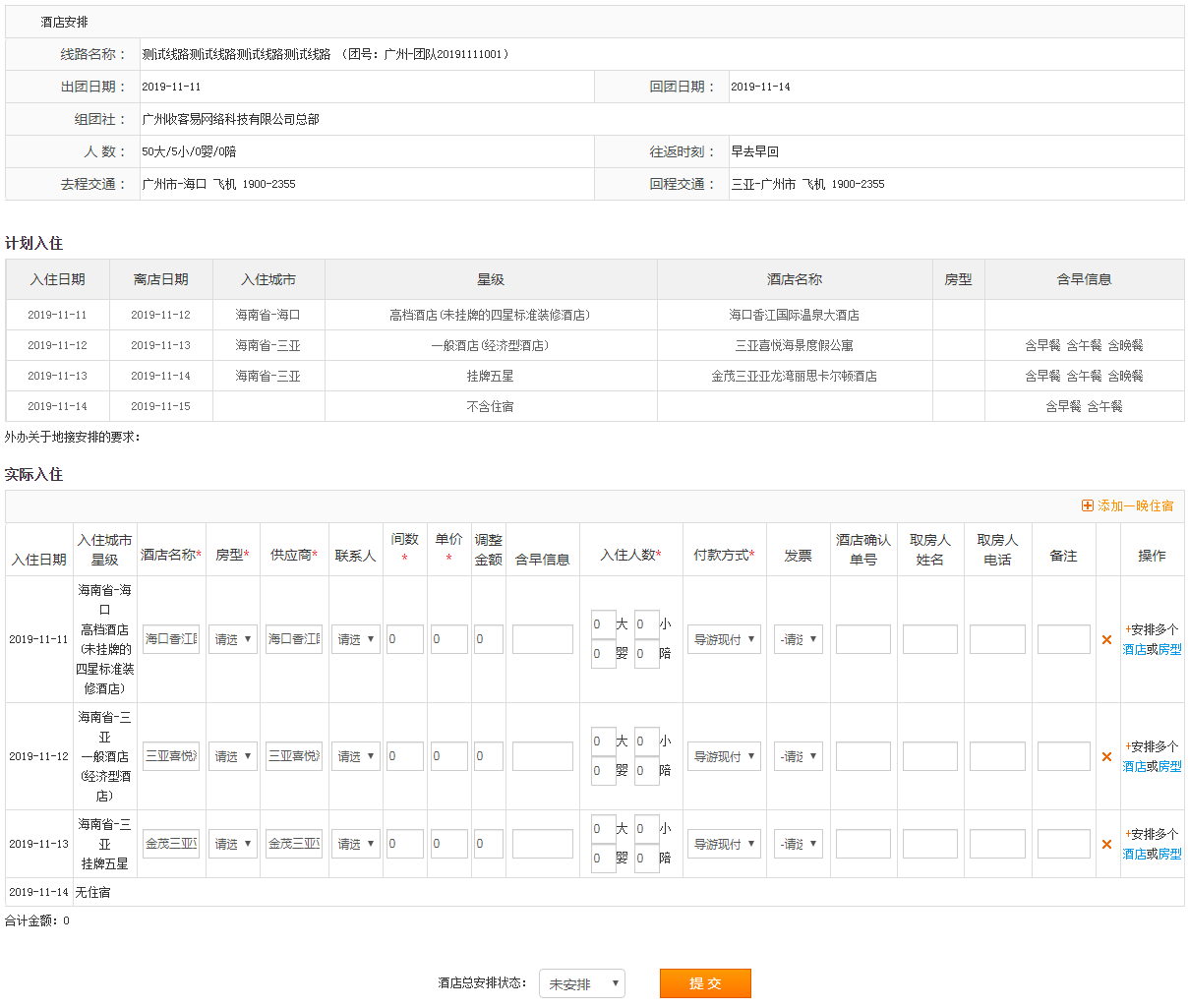
Task: Delete the 2019-11-12 stay row with the X icon
Action: coord(1106,757)
